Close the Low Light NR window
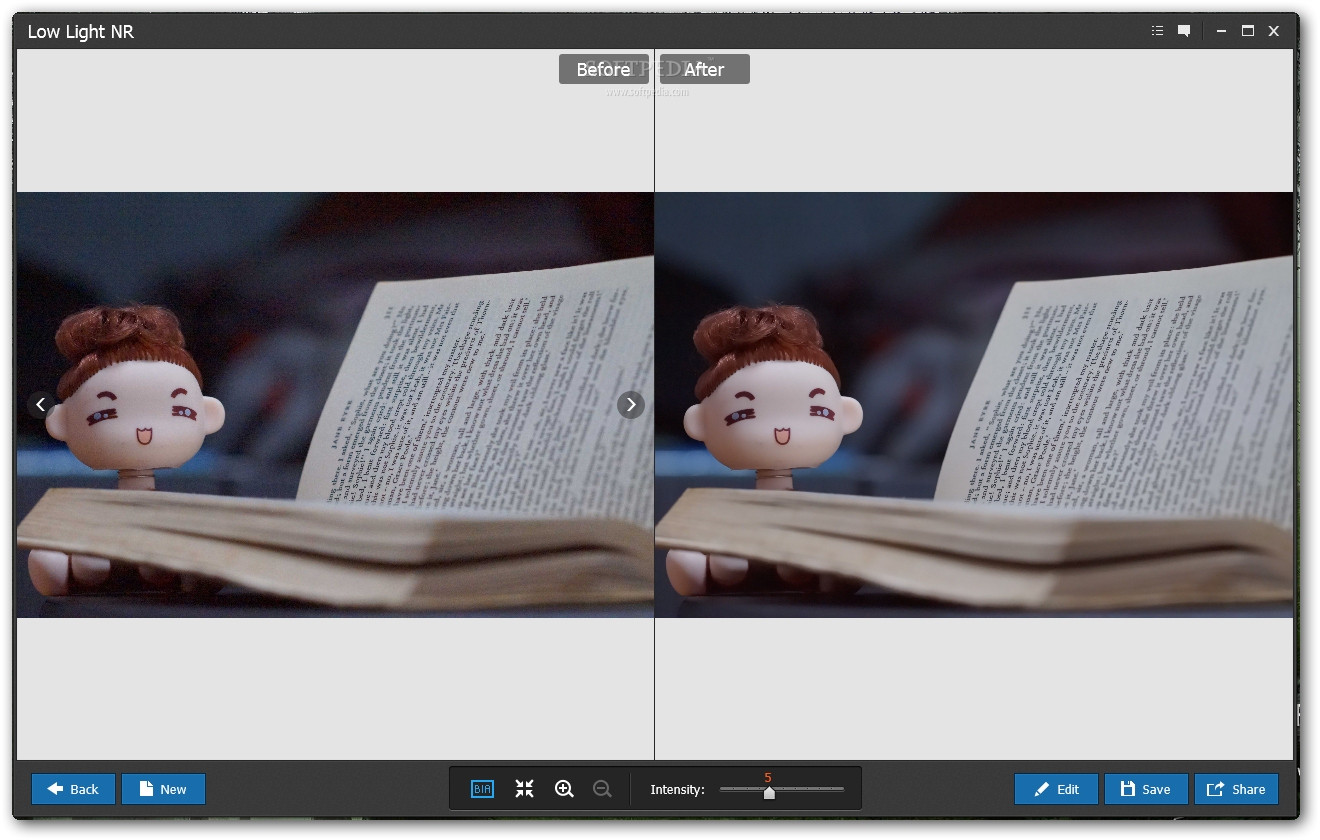1320x840 pixels. [x=1274, y=31]
